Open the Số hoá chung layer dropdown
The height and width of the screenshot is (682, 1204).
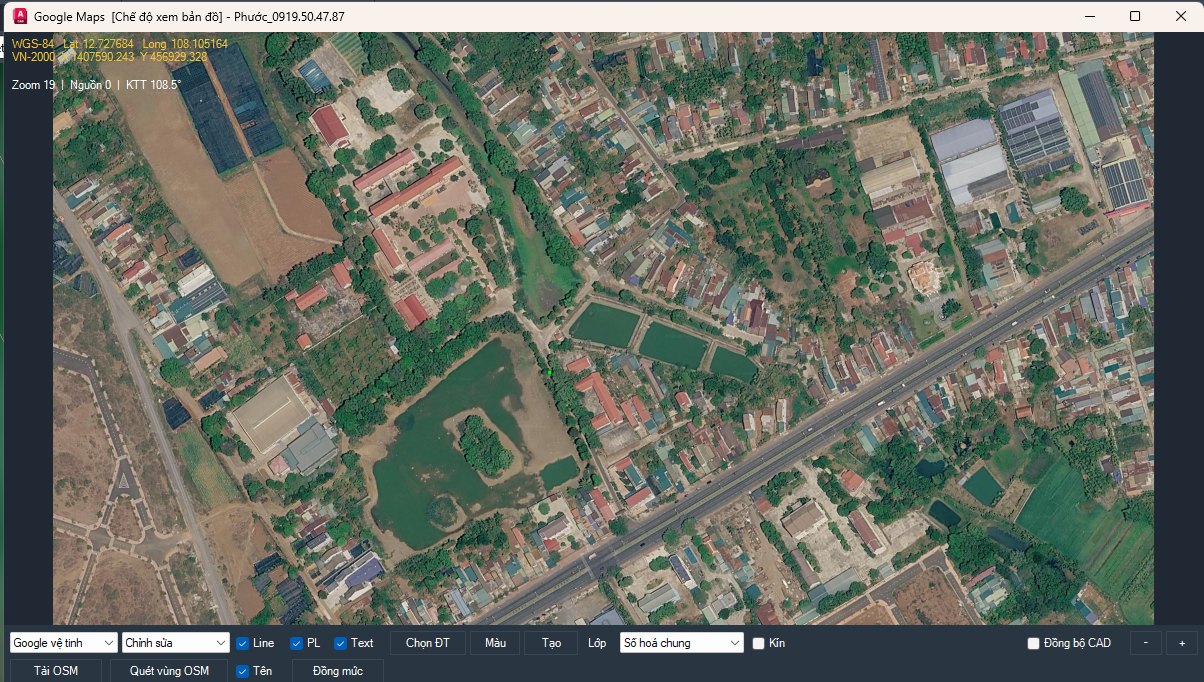point(682,643)
